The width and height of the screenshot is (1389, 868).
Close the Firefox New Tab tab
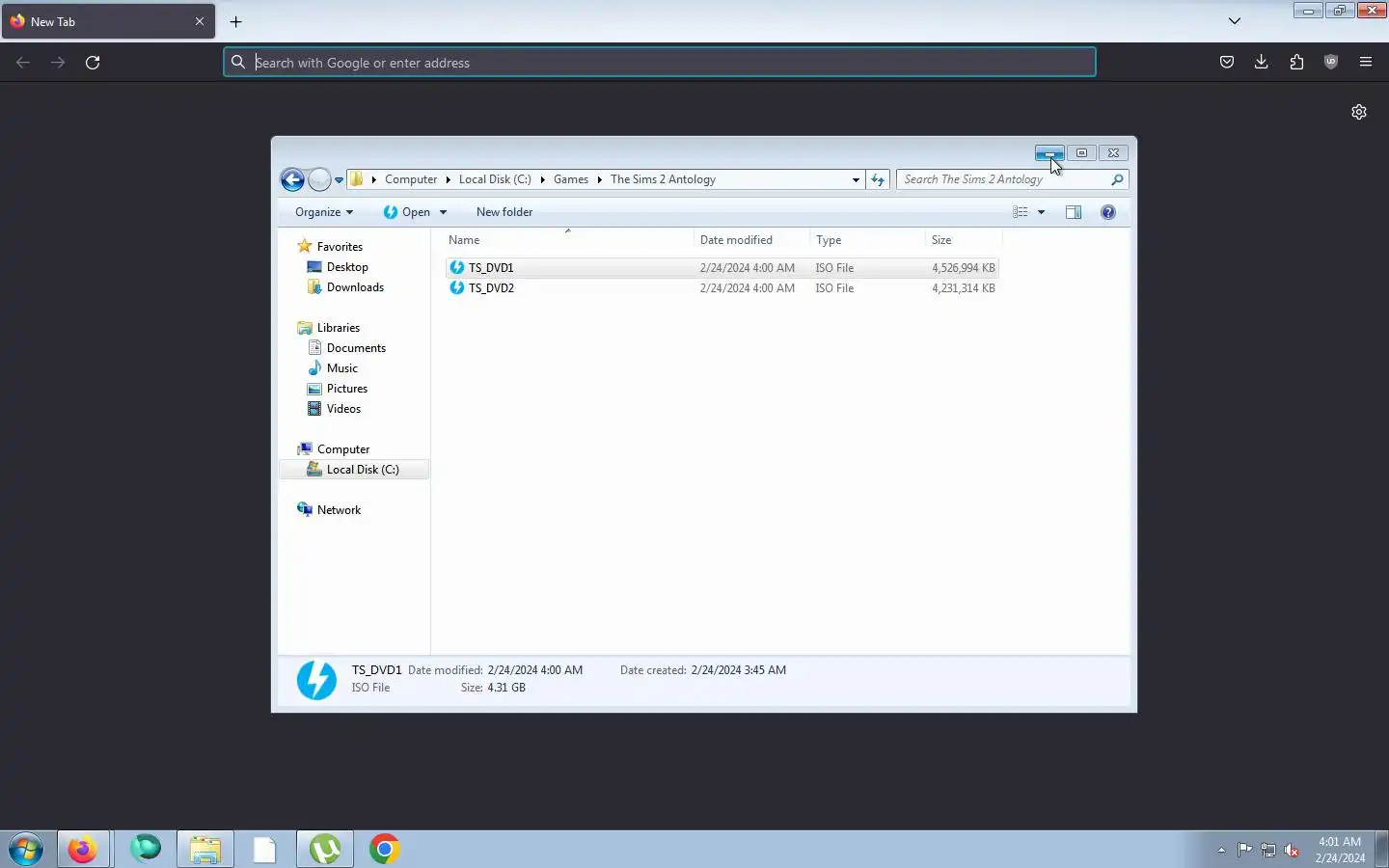click(x=200, y=21)
